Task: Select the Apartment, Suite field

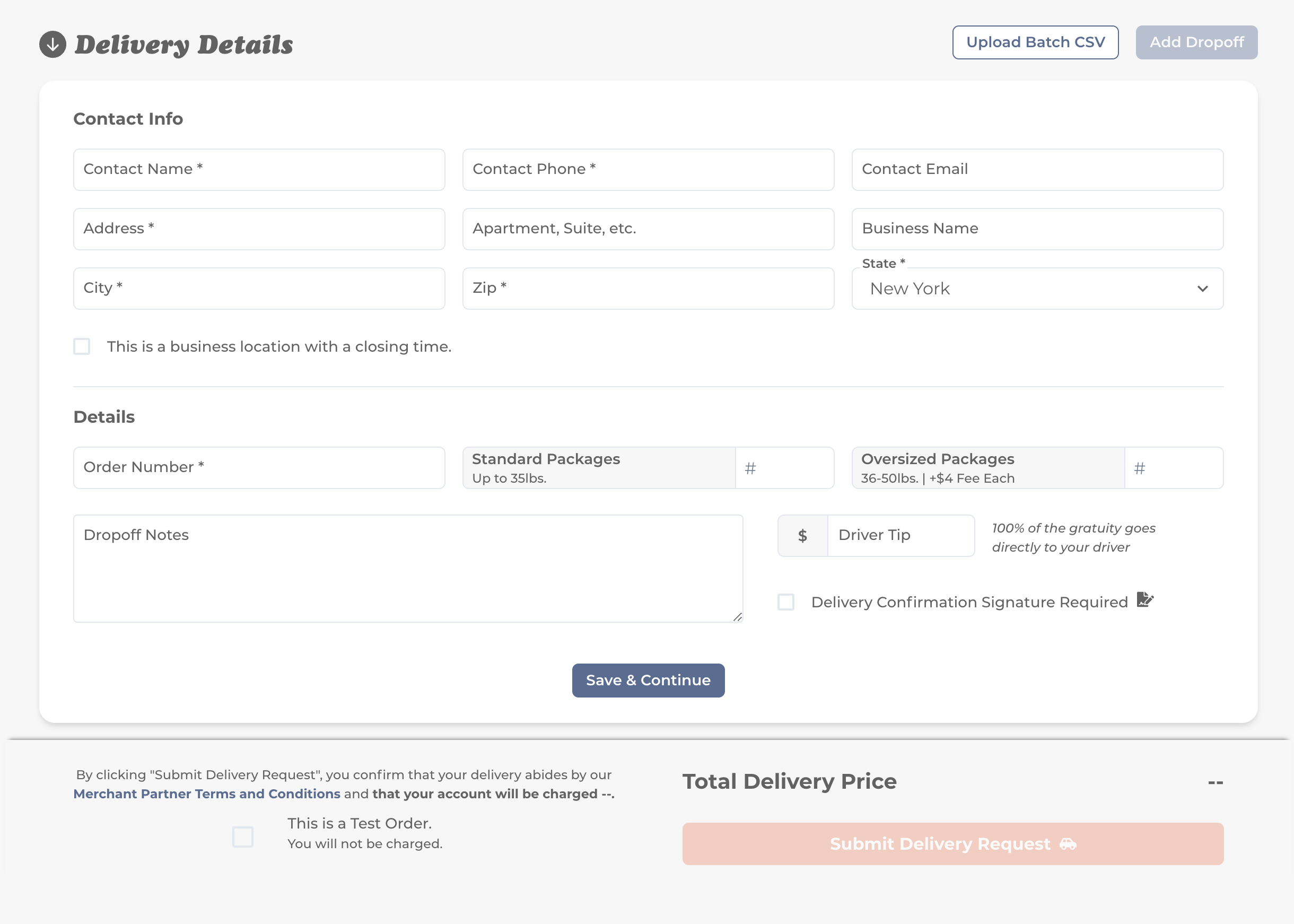Action: point(649,229)
